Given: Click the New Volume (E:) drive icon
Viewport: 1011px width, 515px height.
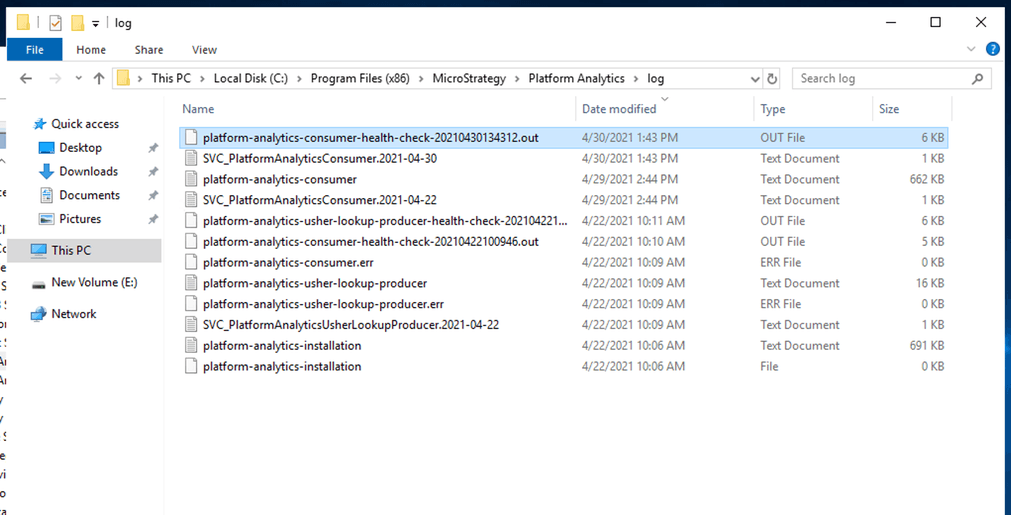Looking at the screenshot, I should click(x=39, y=284).
